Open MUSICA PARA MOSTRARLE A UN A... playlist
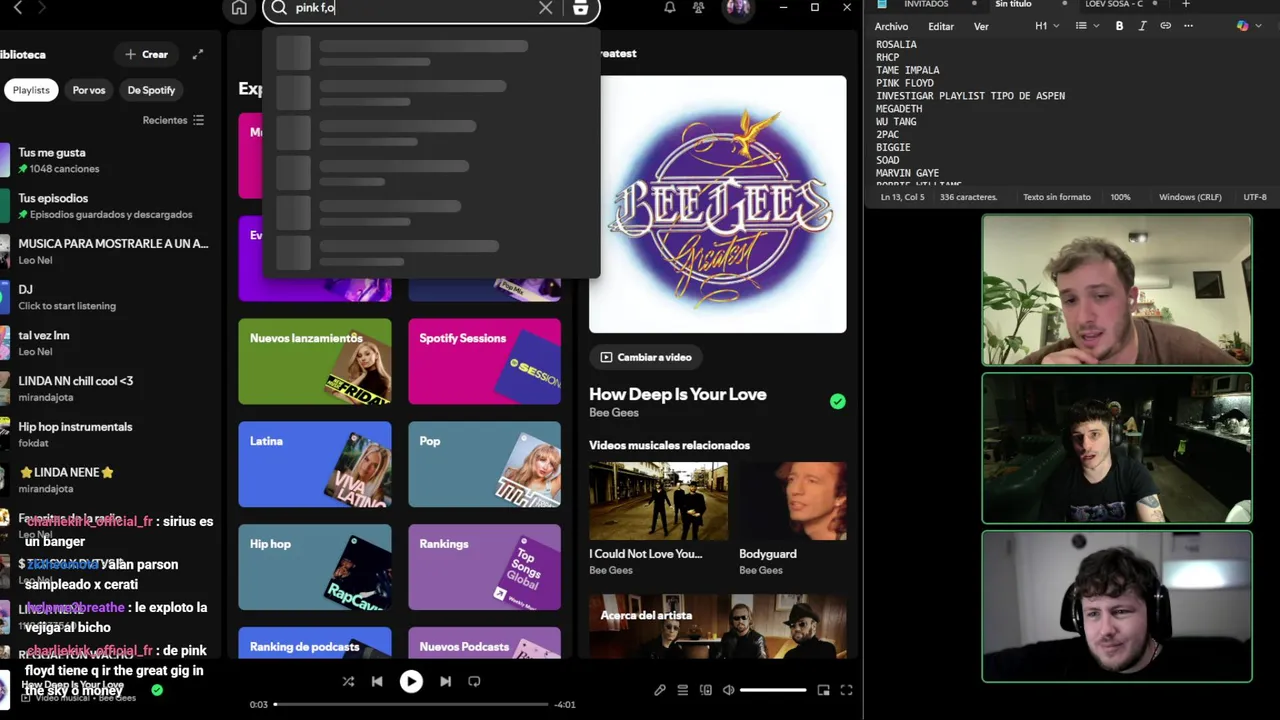Viewport: 1280px width, 720px height. [x=110, y=251]
